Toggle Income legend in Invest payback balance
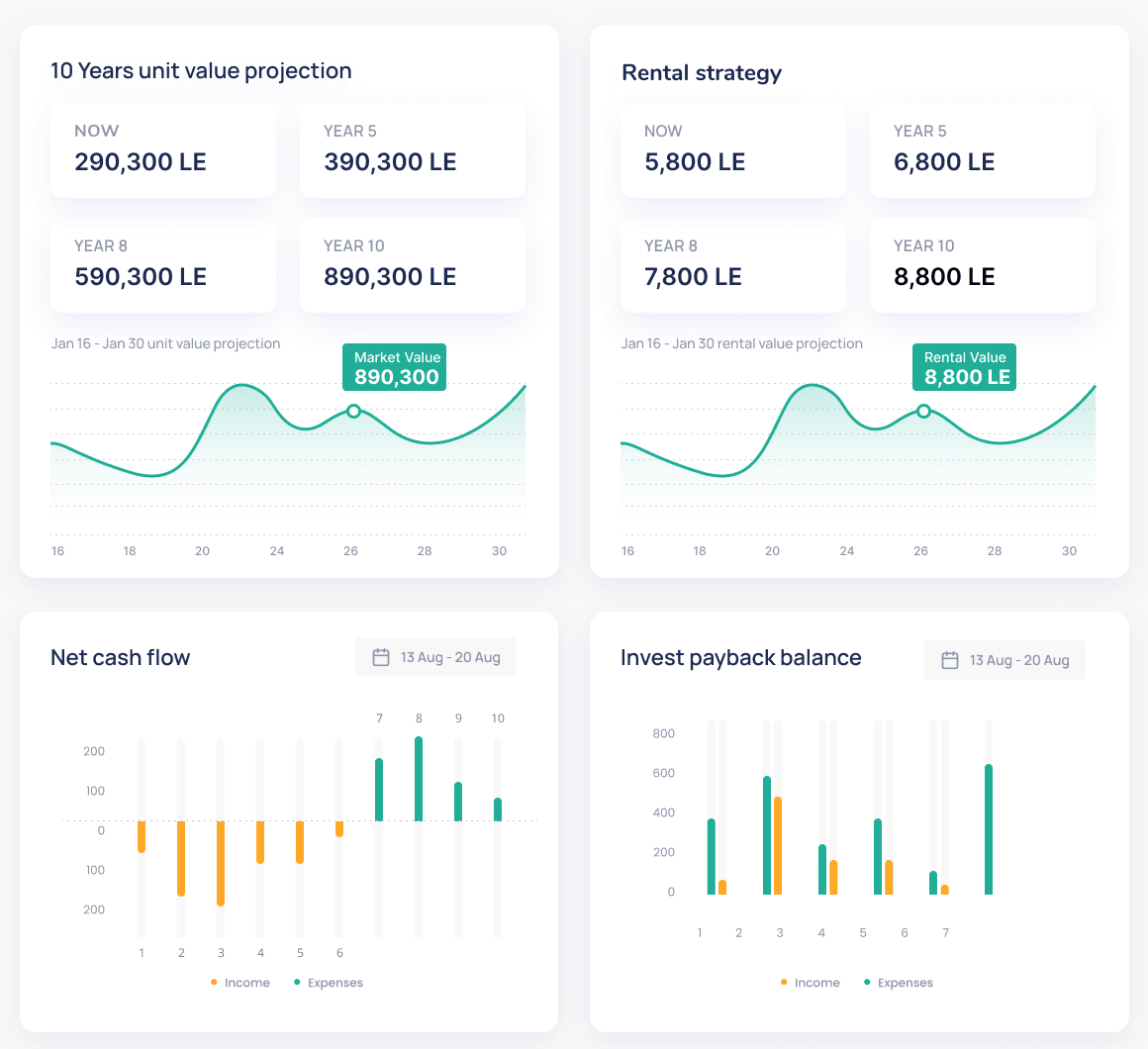The height and width of the screenshot is (1049, 1148). click(810, 983)
